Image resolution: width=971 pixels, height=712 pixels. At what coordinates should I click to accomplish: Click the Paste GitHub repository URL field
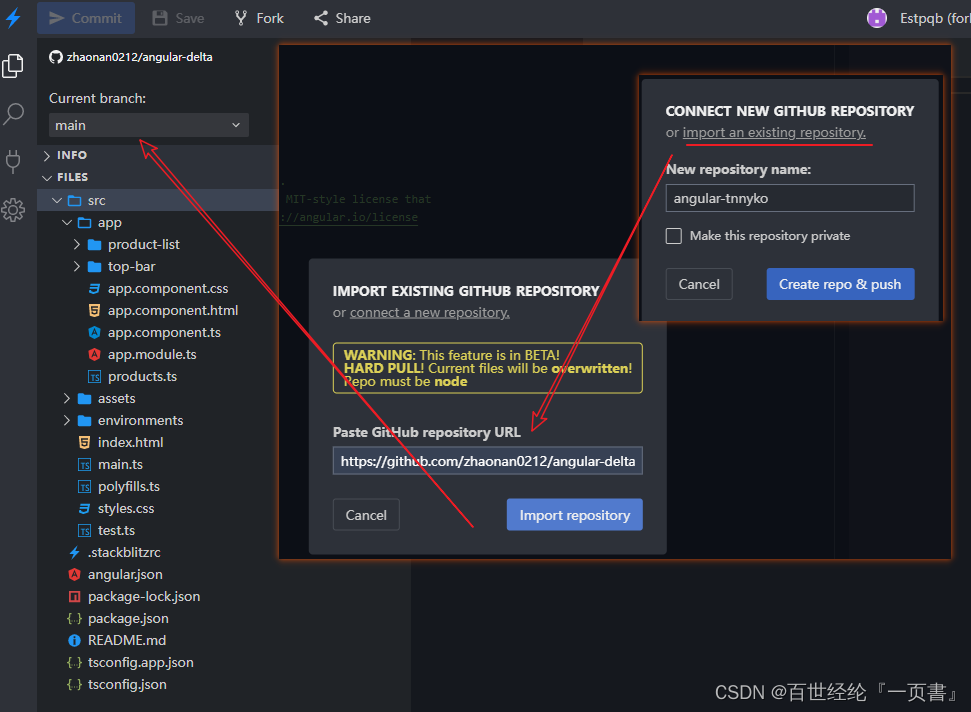click(488, 461)
